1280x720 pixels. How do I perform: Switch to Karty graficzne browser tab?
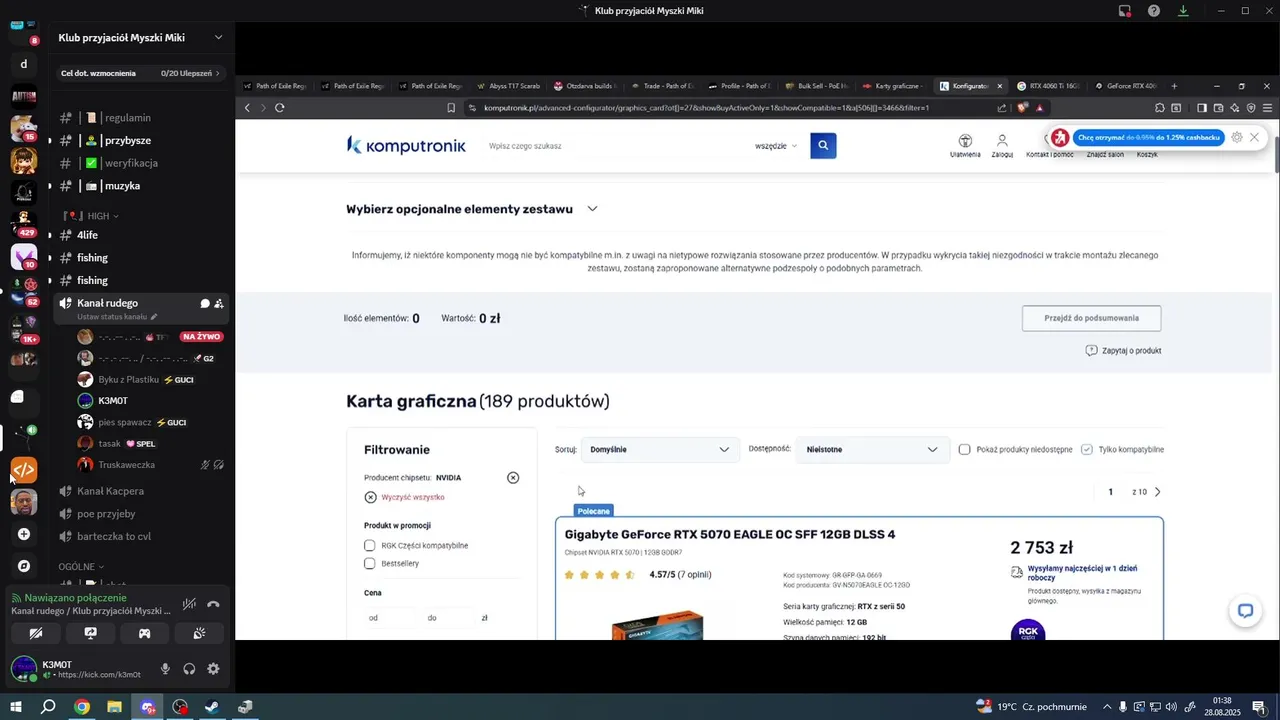tap(894, 86)
